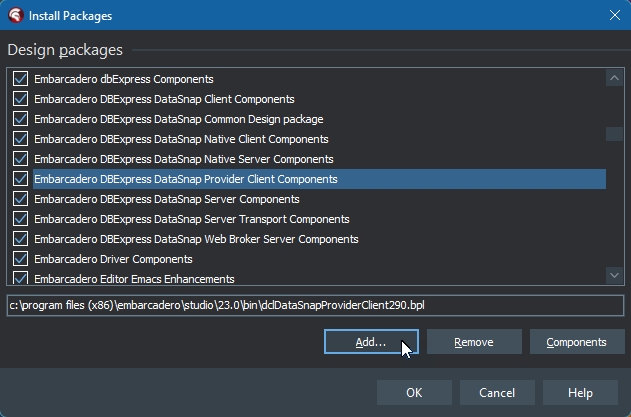Viewport: 631px width, 417px height.
Task: Toggle DataSnap Common Design package checkbox
Action: coord(21,119)
